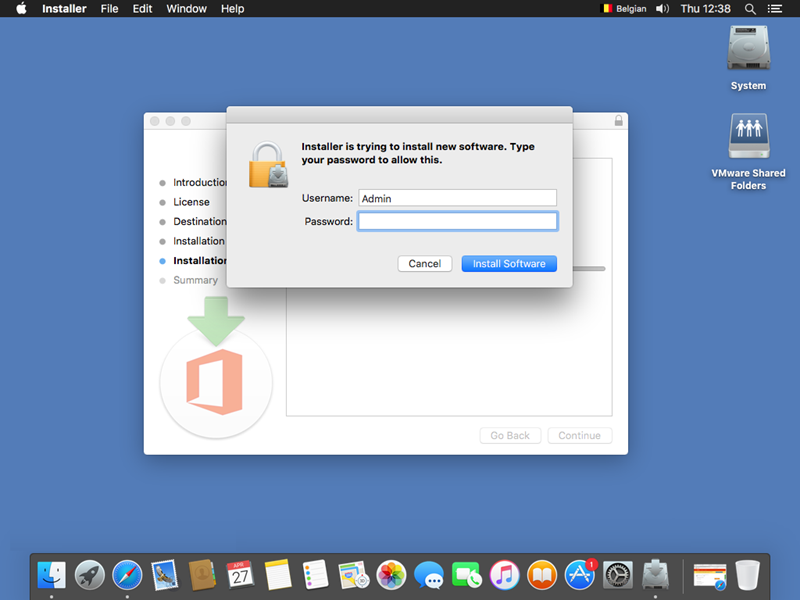This screenshot has width=800, height=600.
Task: Click the authentication padlock icon in dialog
Action: (x=268, y=164)
